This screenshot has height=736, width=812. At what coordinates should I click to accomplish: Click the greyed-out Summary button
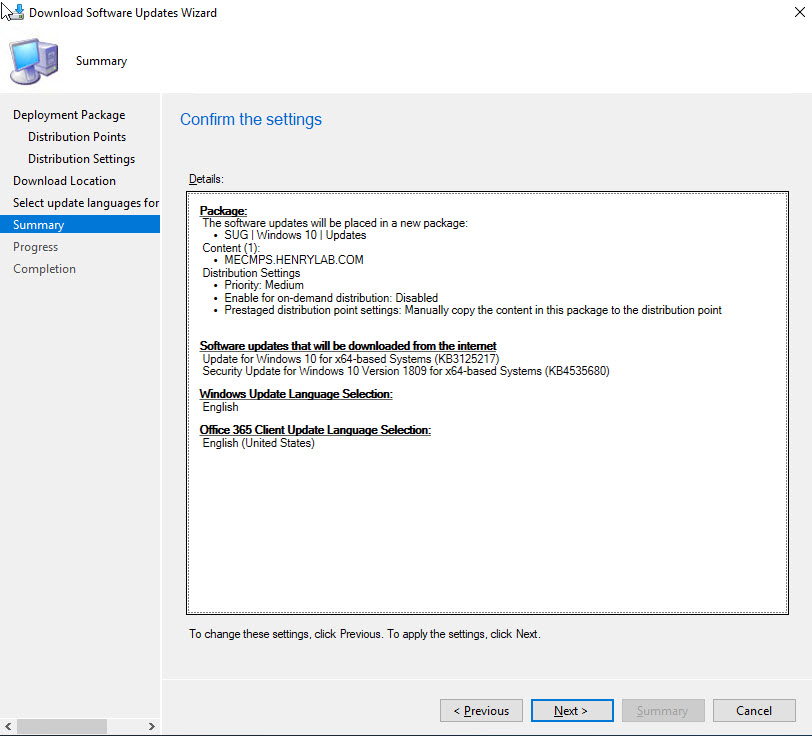663,711
